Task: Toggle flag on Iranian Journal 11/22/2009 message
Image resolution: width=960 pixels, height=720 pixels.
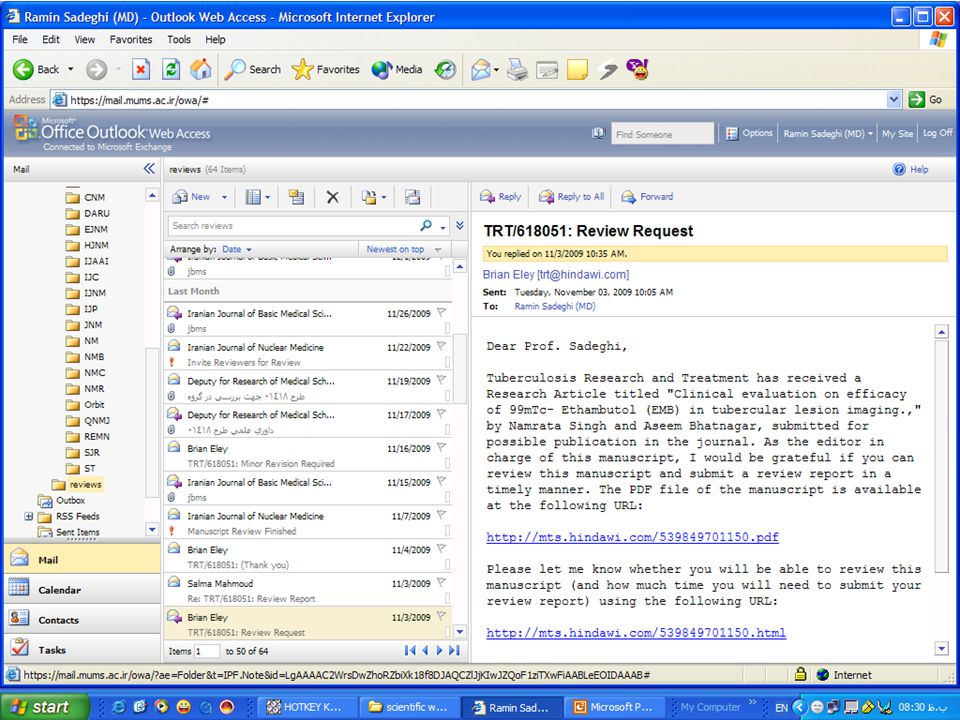Action: (441, 347)
